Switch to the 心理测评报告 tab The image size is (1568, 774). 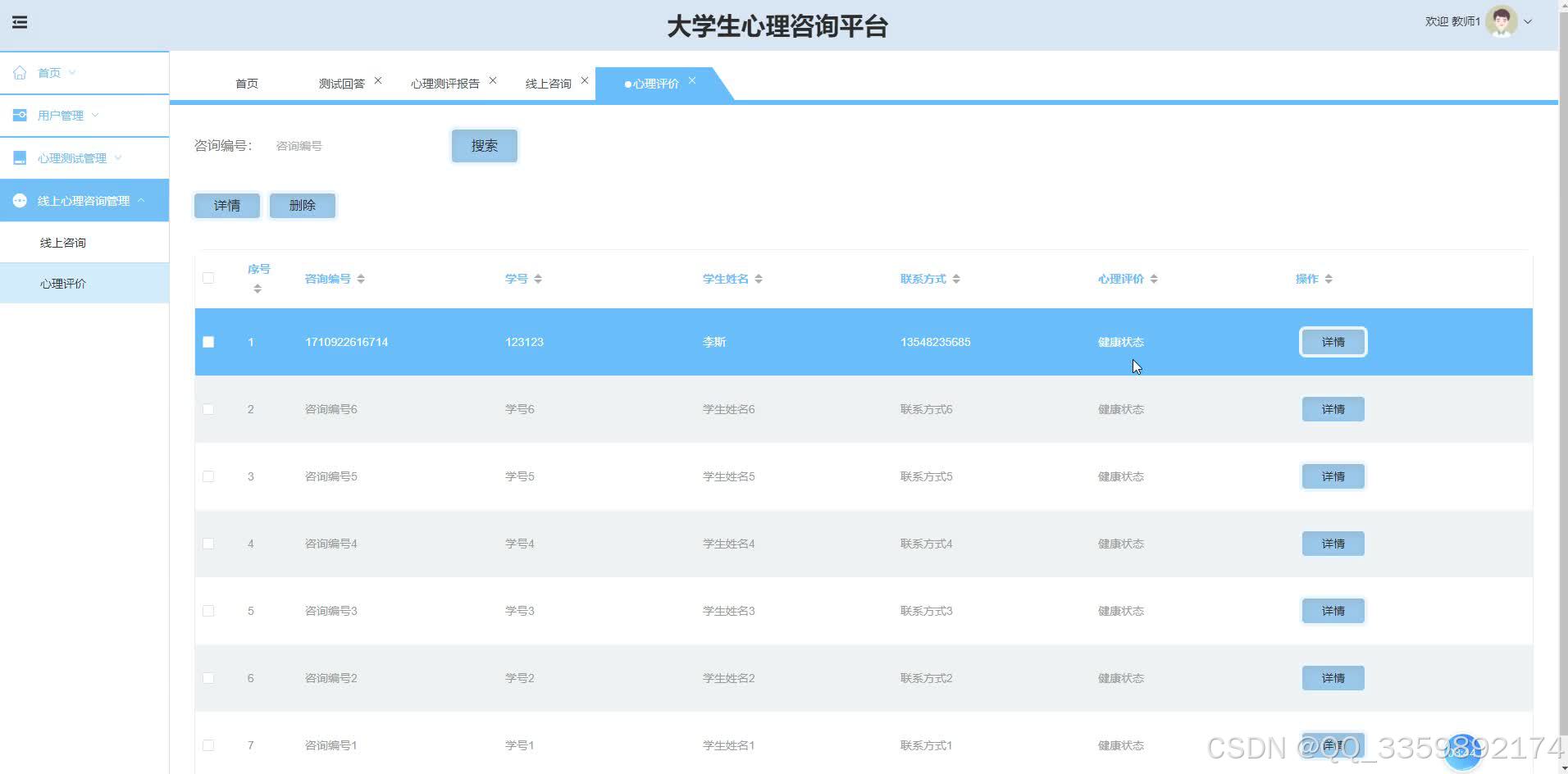tap(445, 84)
